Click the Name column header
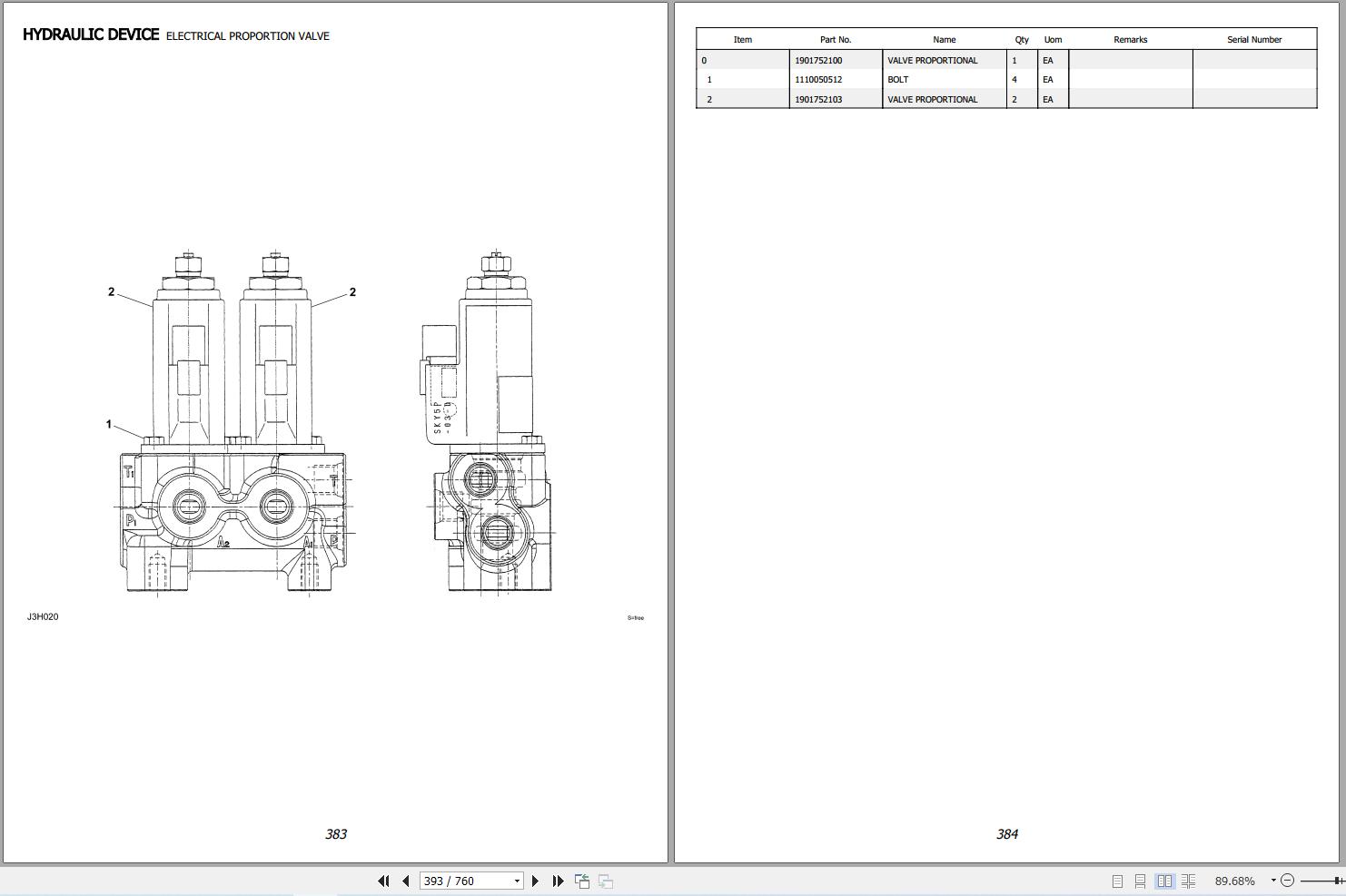The height and width of the screenshot is (896, 1346). pyautogui.click(x=944, y=40)
